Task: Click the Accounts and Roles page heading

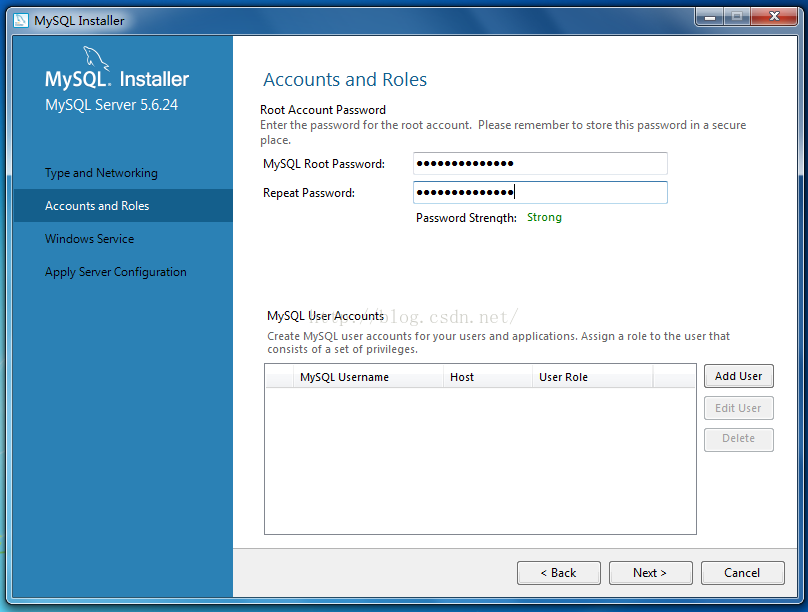Action: (345, 80)
